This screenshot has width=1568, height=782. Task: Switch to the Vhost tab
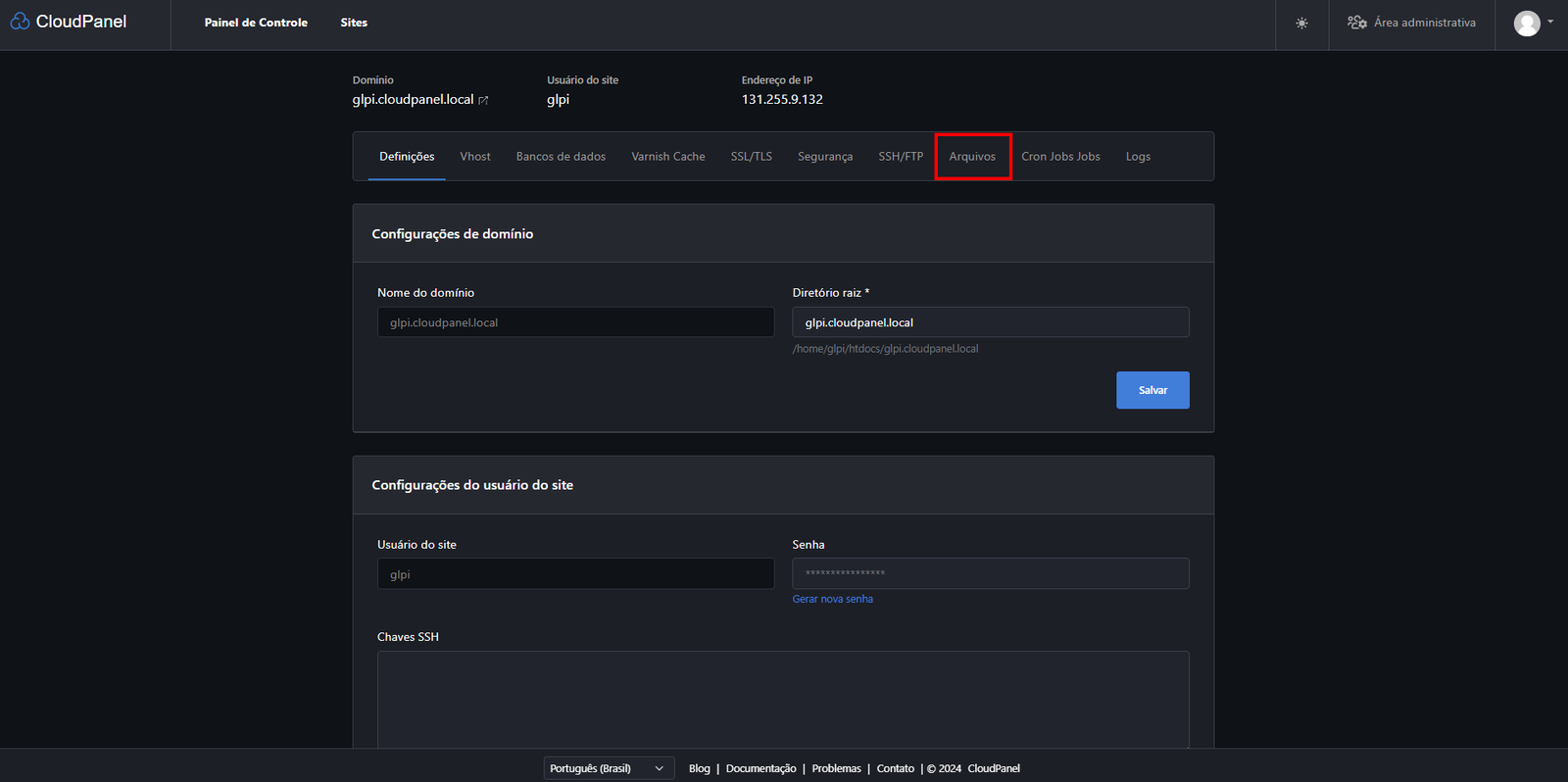tap(475, 157)
